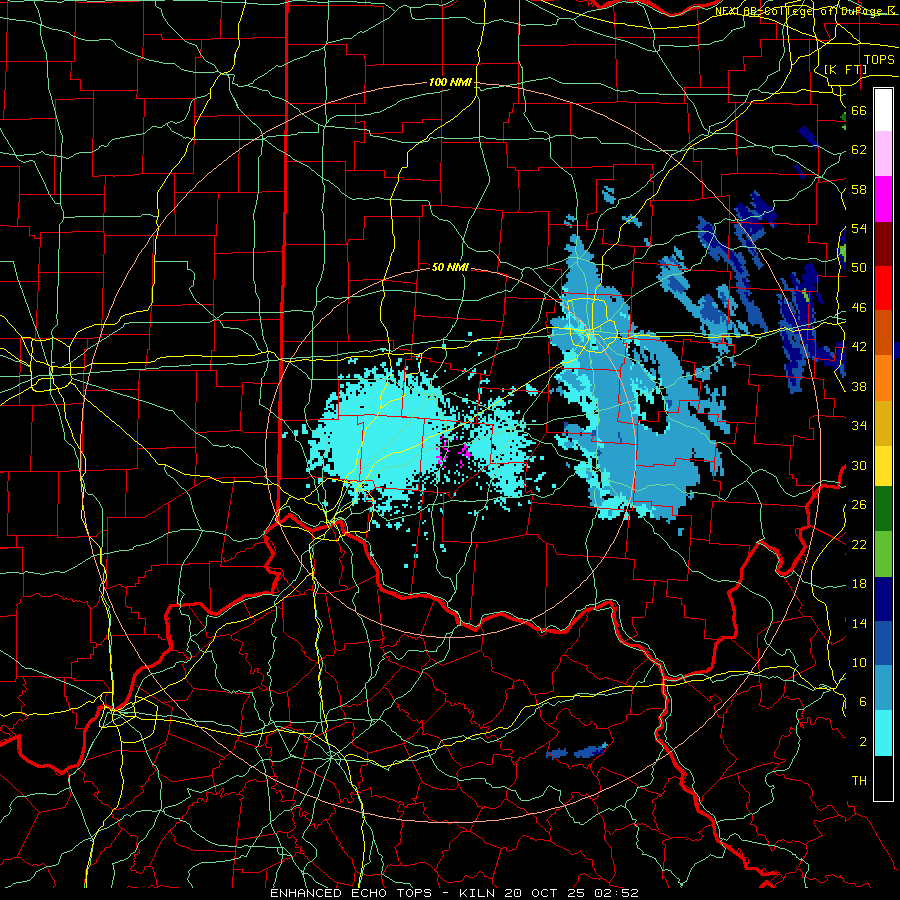The height and width of the screenshot is (900, 900).
Task: Click the "6" legend value
Action: click(x=863, y=702)
